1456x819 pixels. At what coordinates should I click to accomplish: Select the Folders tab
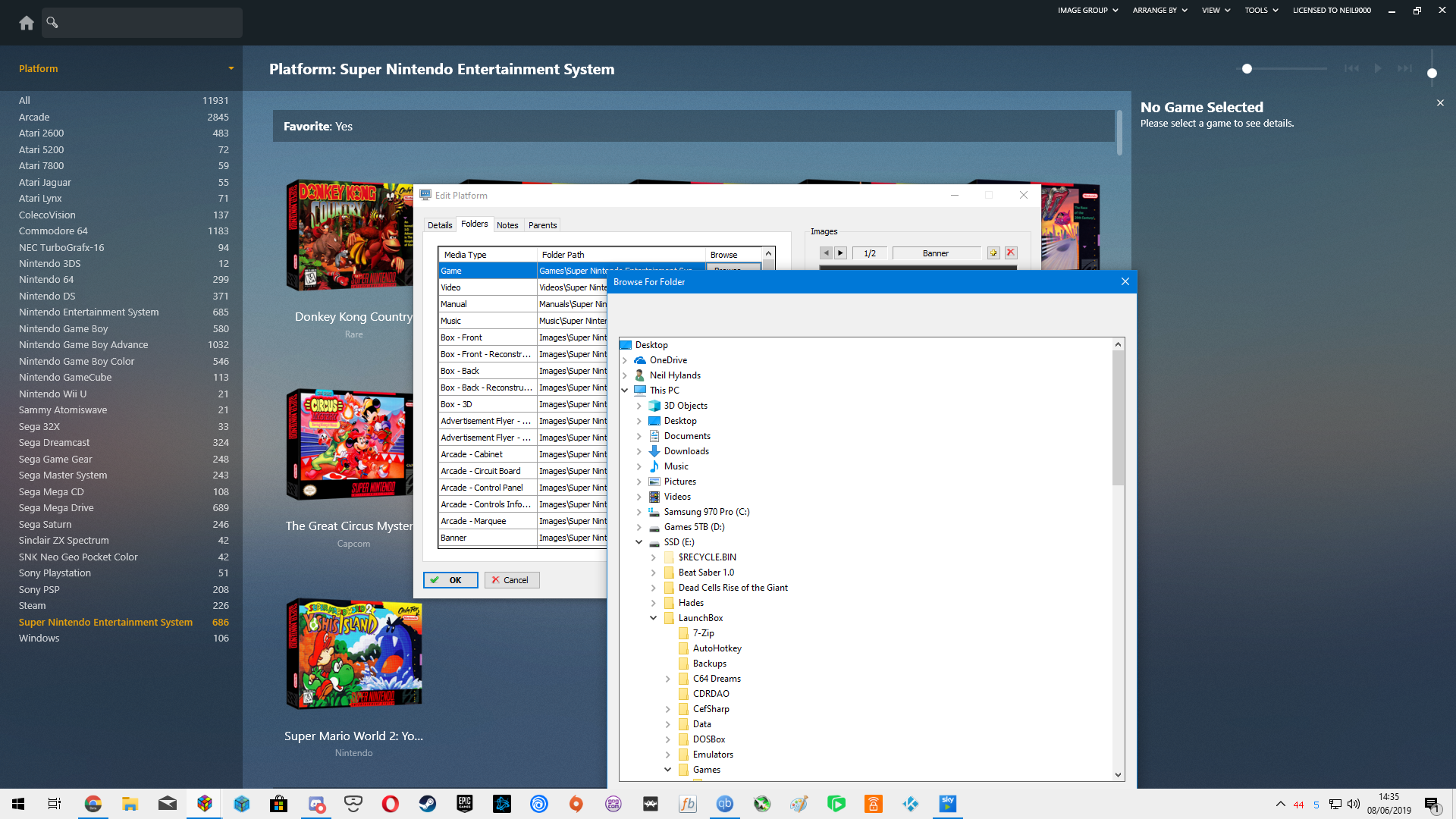click(x=475, y=224)
